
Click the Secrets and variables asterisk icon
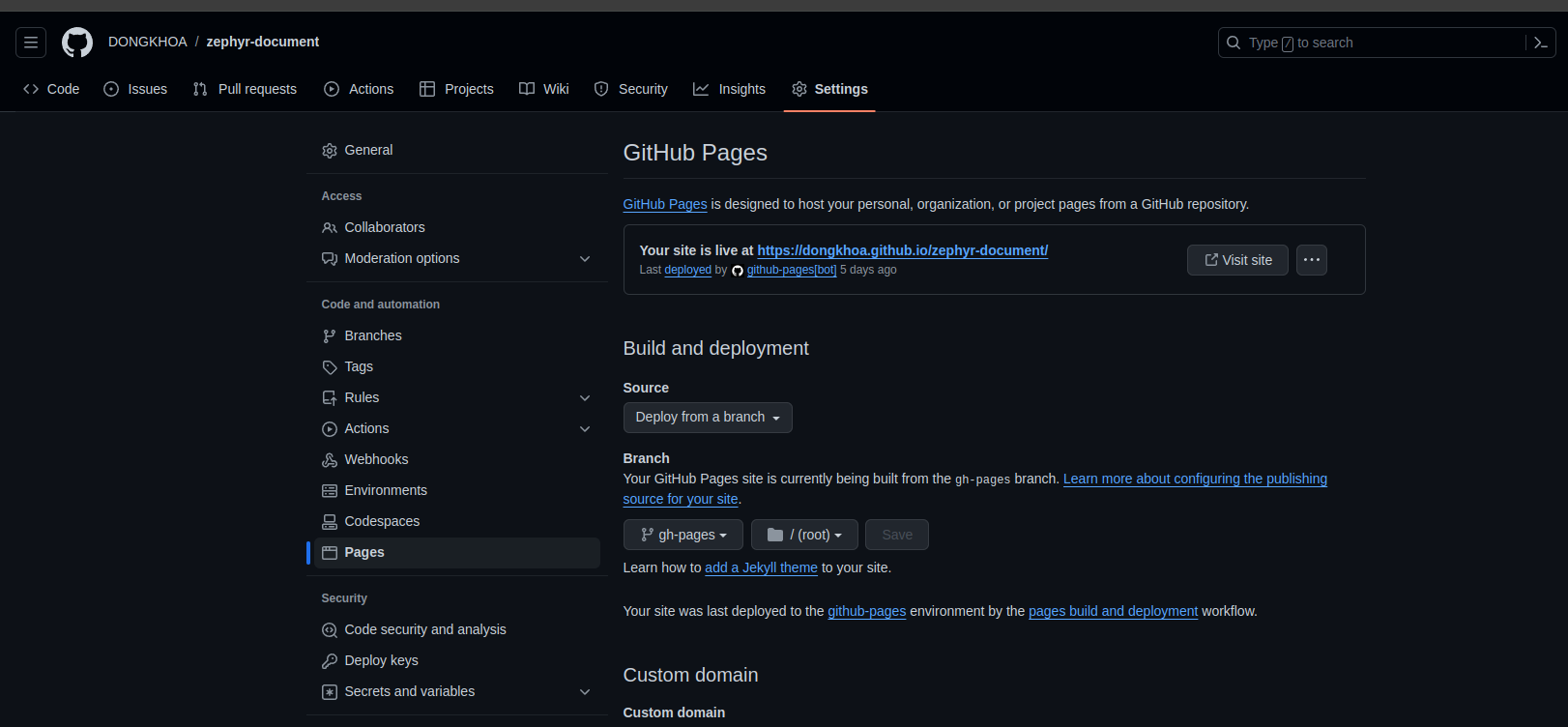coord(330,692)
